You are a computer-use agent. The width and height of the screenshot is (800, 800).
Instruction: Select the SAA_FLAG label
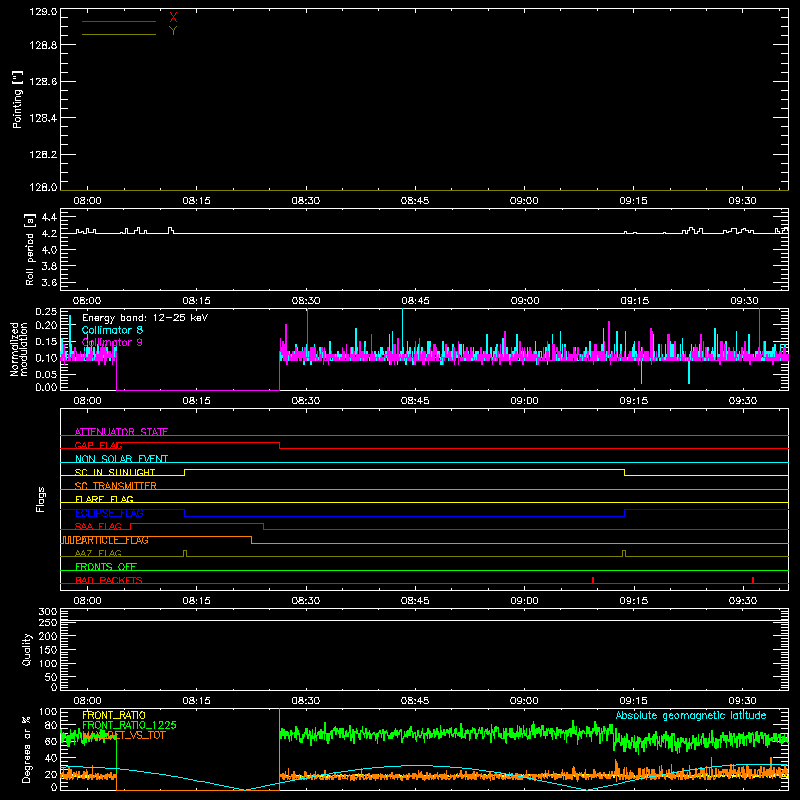coord(98,526)
